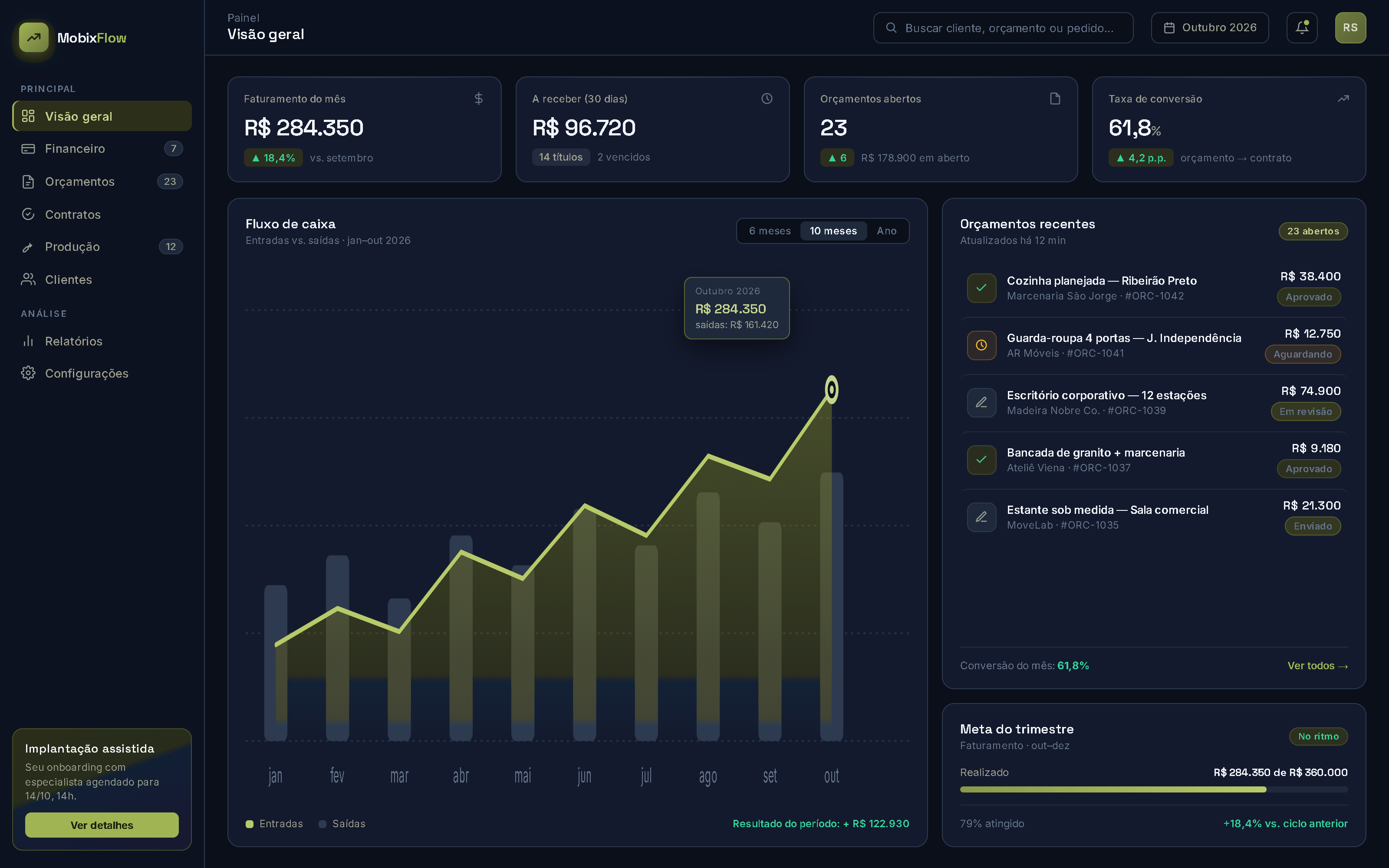Click the check icon for Cozinha planejada quote
Image resolution: width=1389 pixels, height=868 pixels.
pyautogui.click(x=981, y=288)
